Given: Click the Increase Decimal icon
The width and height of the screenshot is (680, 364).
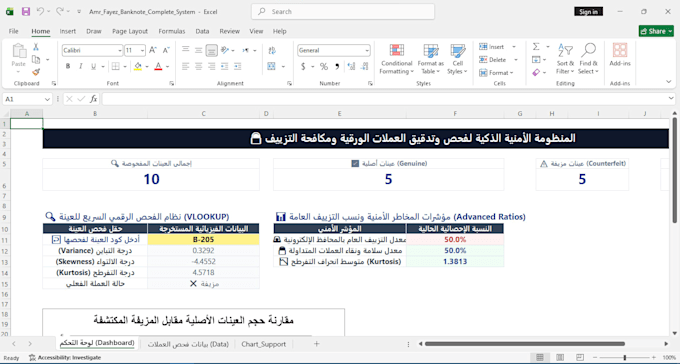Looking at the screenshot, I should tap(351, 66).
